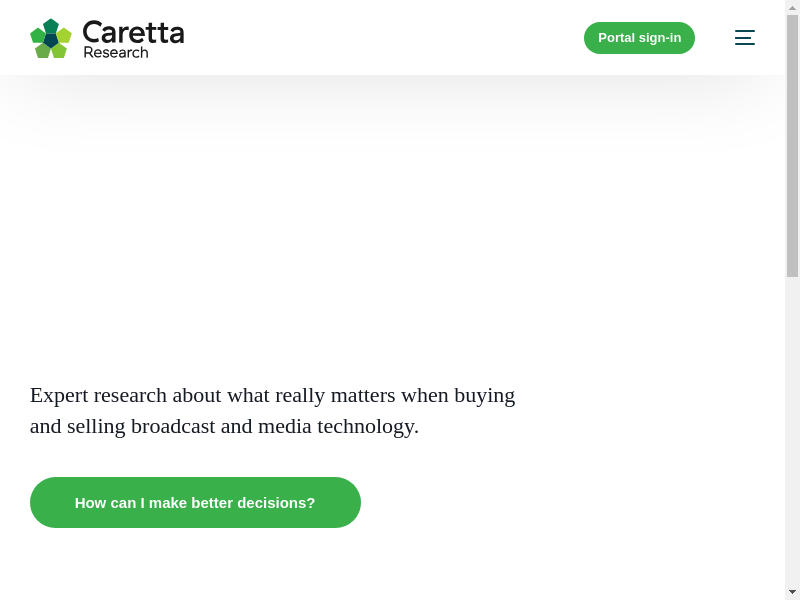Click the scrollbar track below the thumb

792,430
